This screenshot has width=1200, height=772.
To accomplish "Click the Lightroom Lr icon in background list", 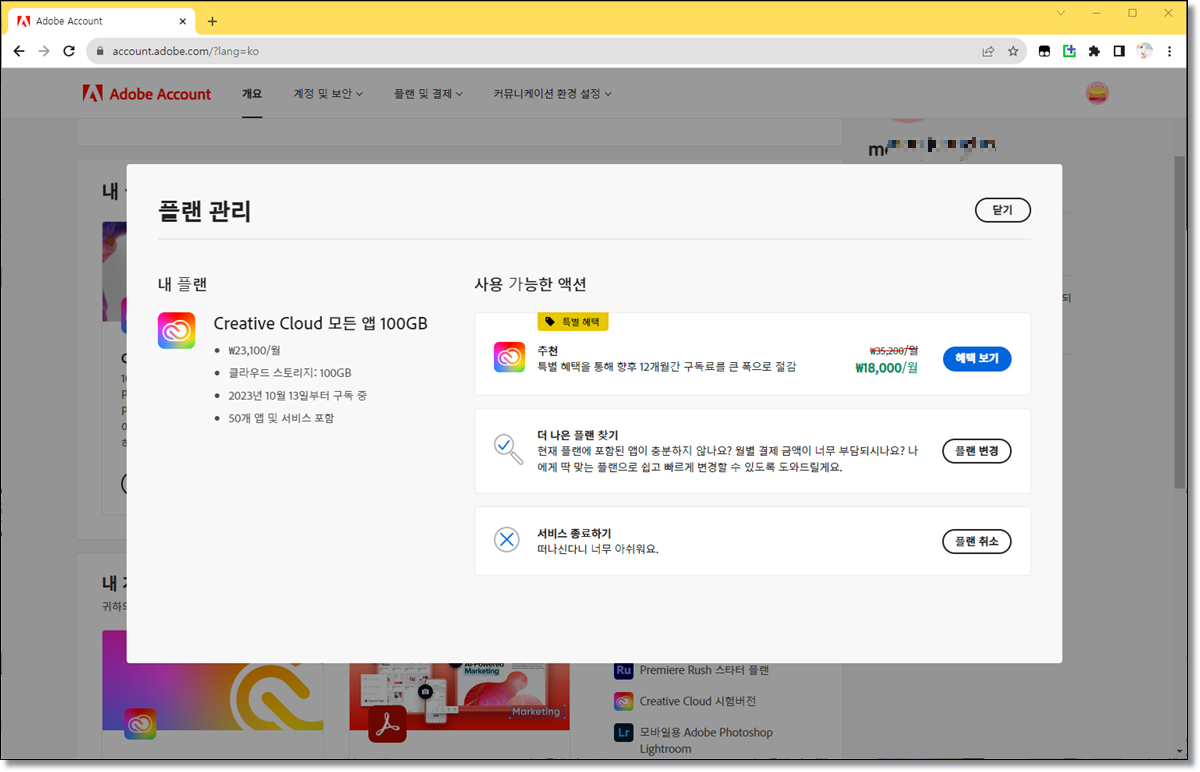I will click(x=623, y=733).
